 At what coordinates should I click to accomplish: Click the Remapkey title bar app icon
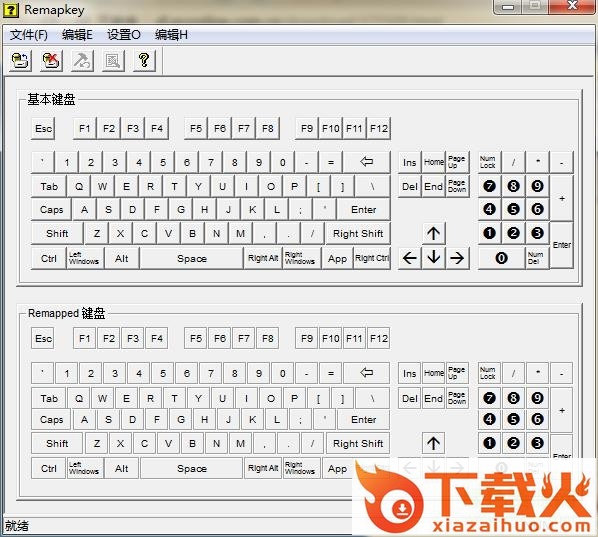pos(11,10)
